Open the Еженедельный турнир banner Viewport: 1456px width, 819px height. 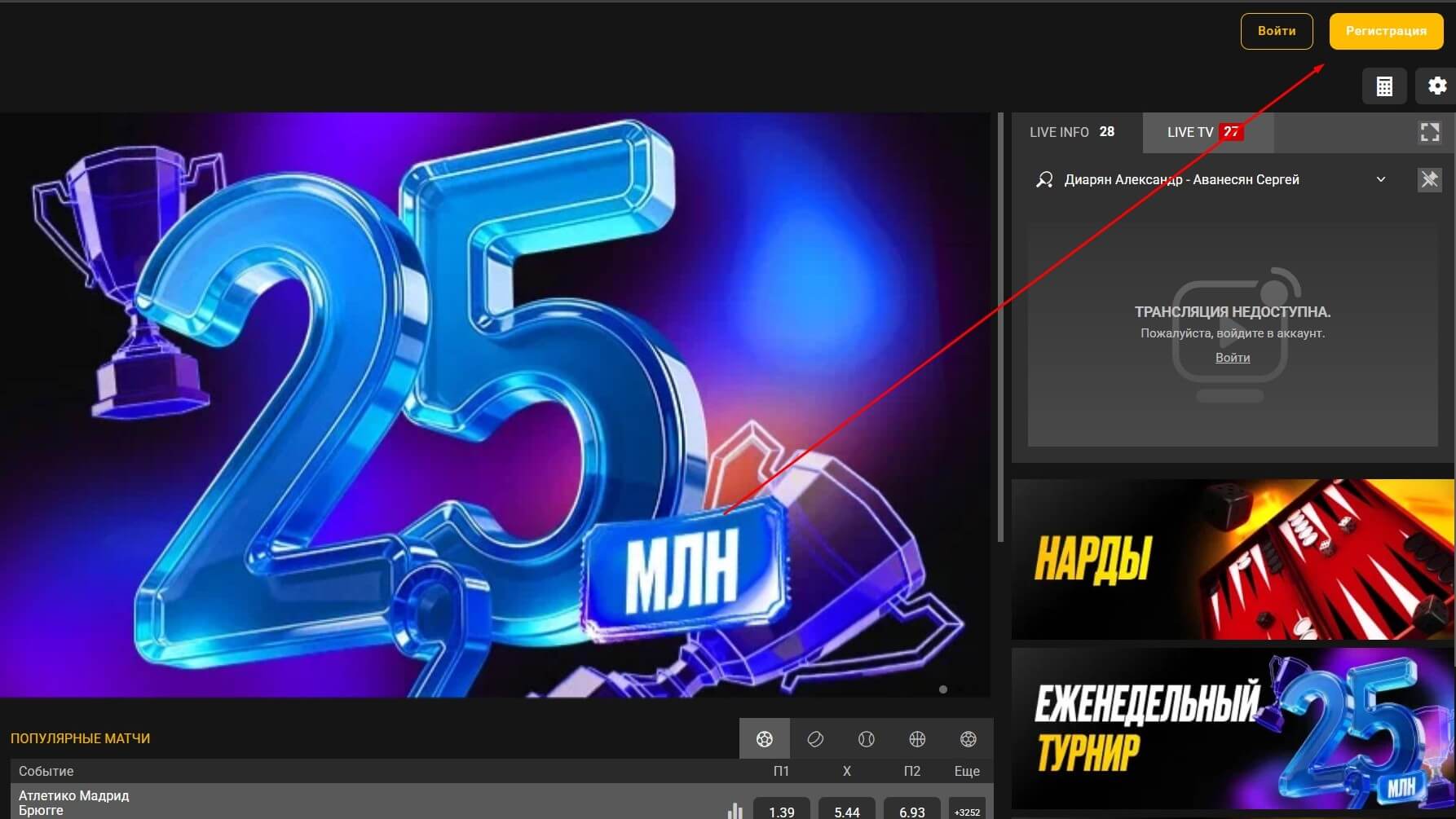tap(1233, 729)
